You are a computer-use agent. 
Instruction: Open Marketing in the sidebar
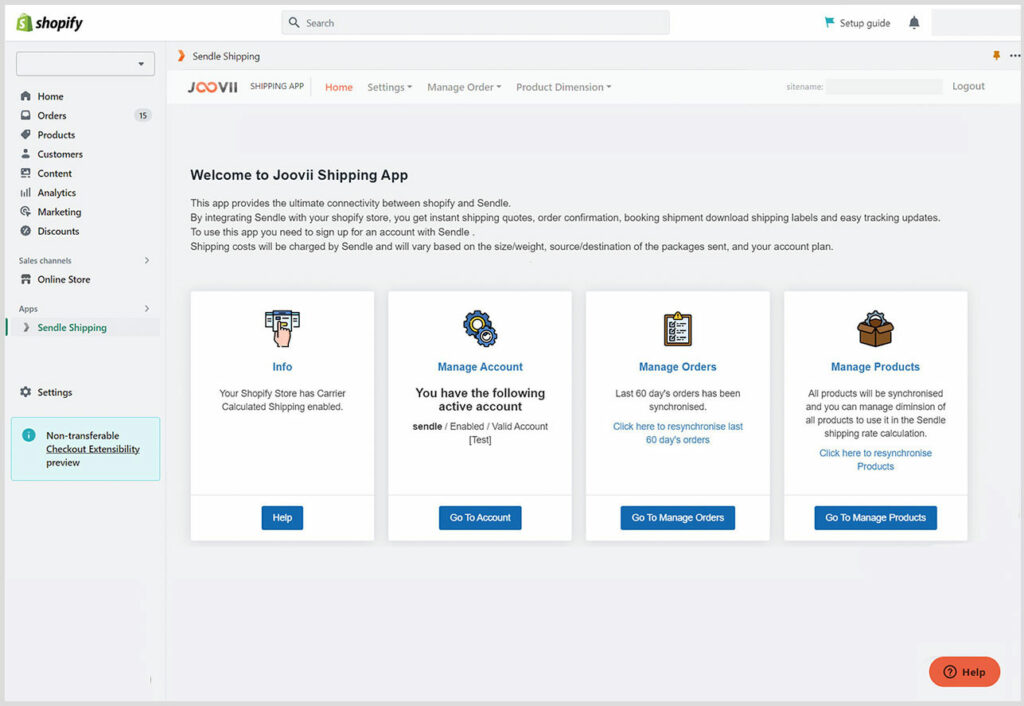59,212
